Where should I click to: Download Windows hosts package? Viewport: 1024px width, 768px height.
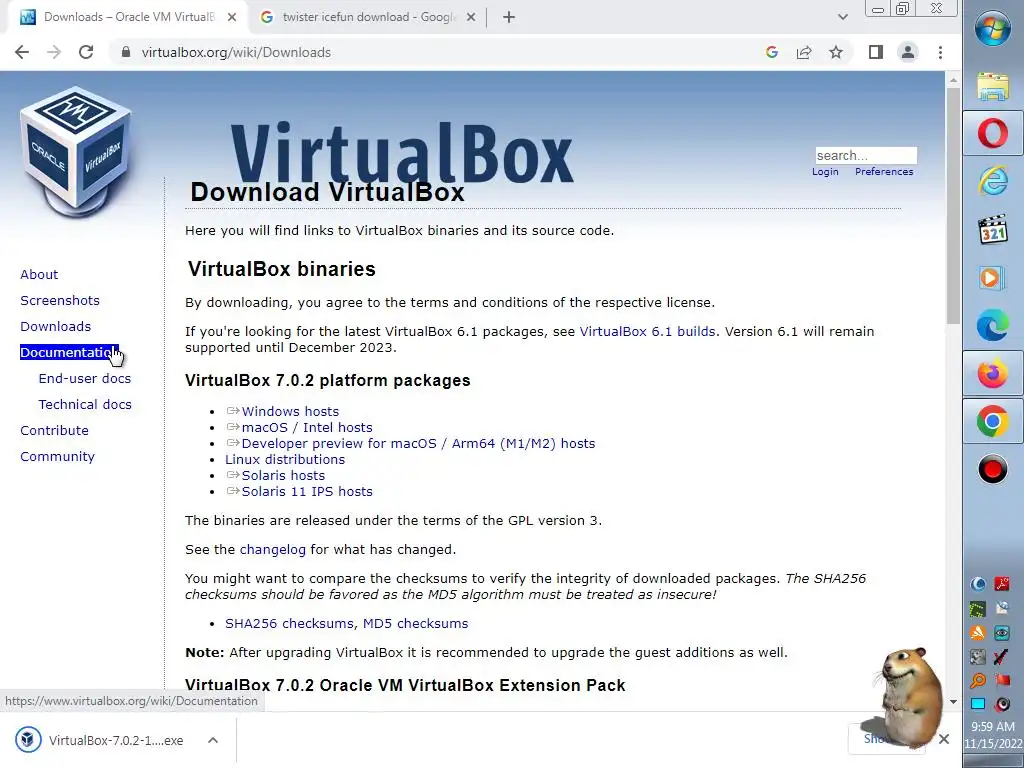(290, 411)
